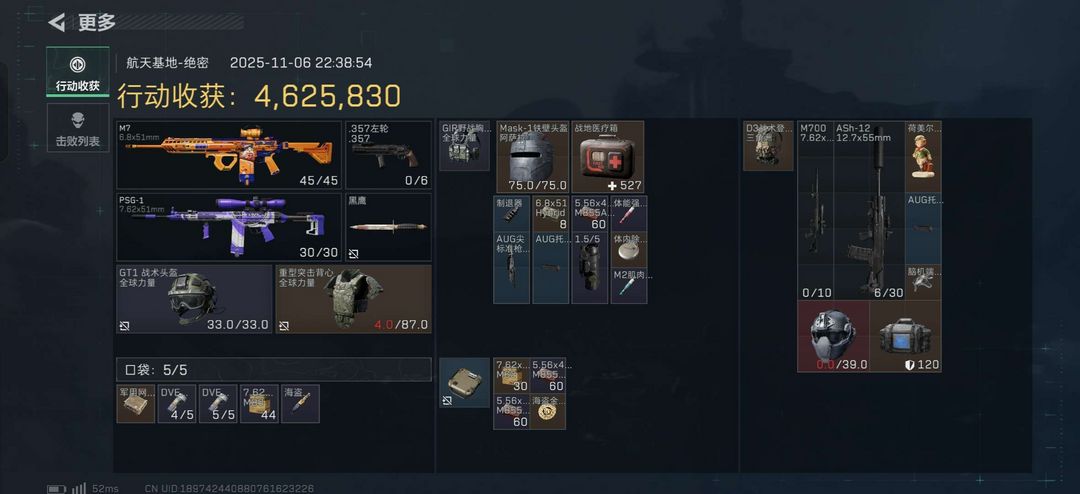
Task: Select the M700 rifle item
Action: (x=816, y=211)
